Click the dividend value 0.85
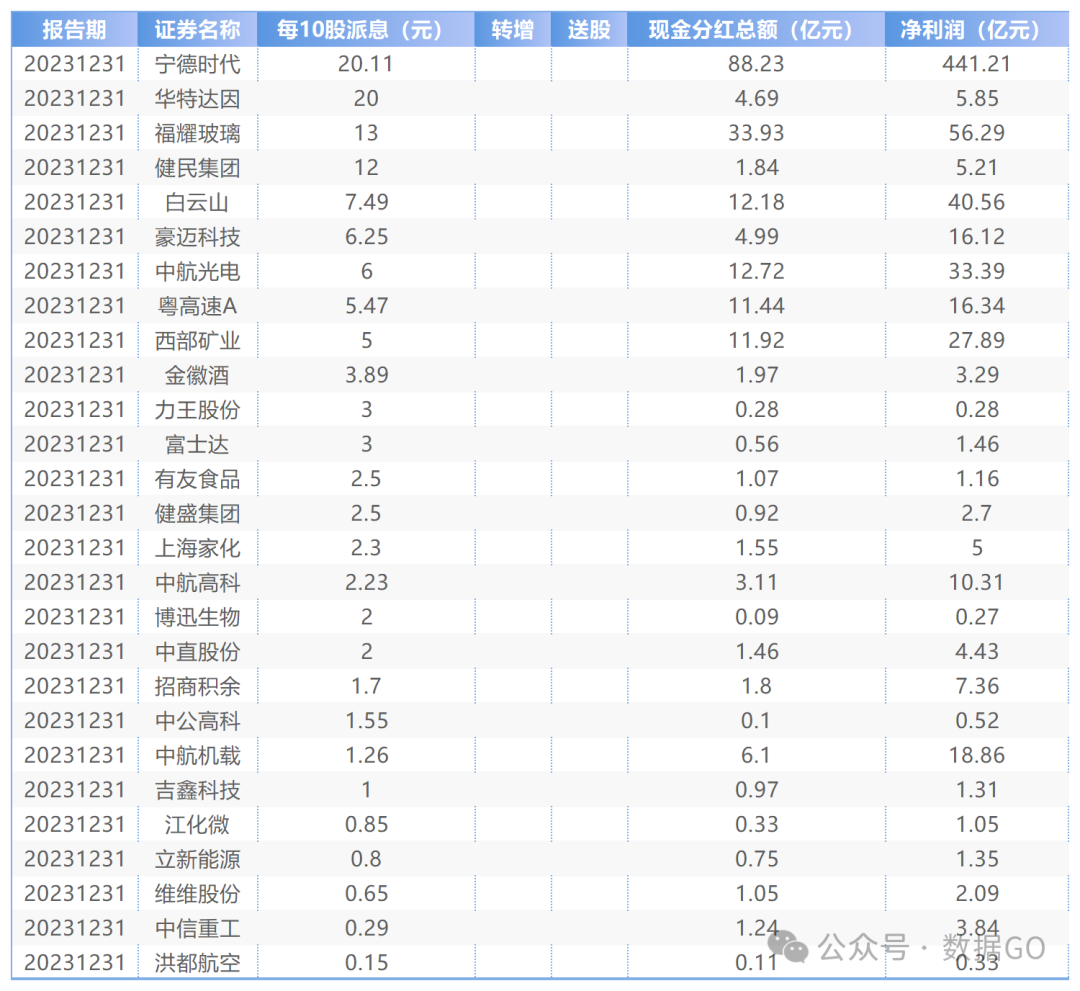The image size is (1080, 991). tap(366, 824)
